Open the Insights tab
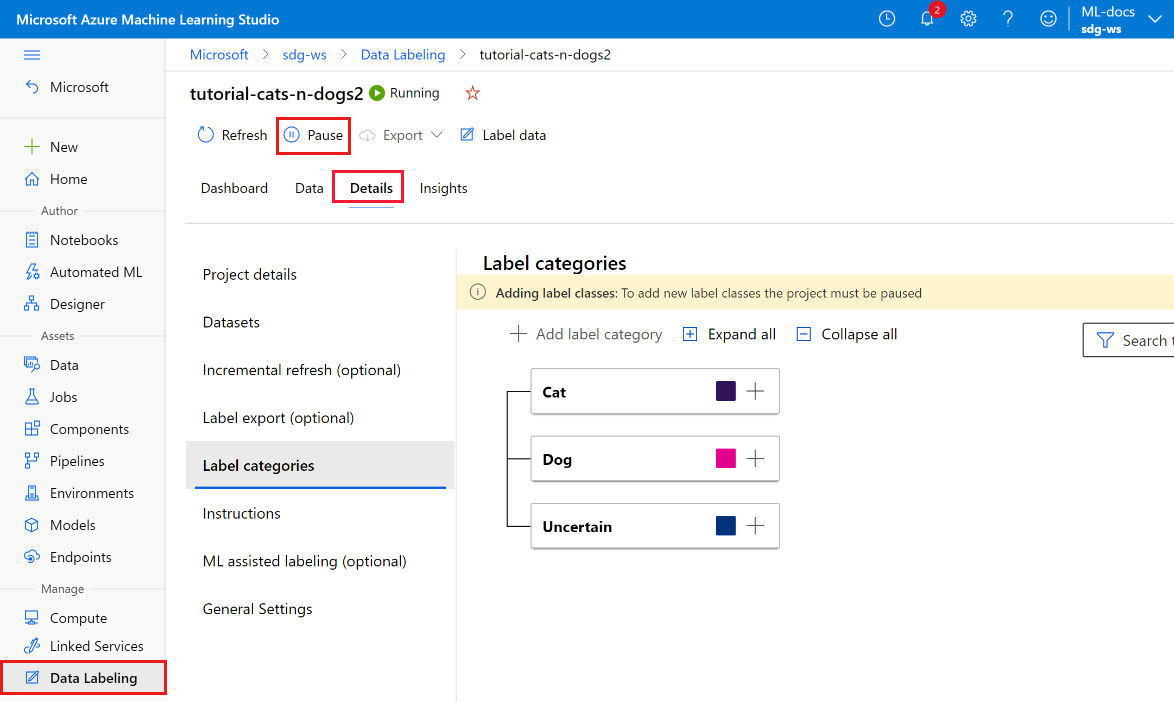The width and height of the screenshot is (1174, 702). [x=443, y=187]
